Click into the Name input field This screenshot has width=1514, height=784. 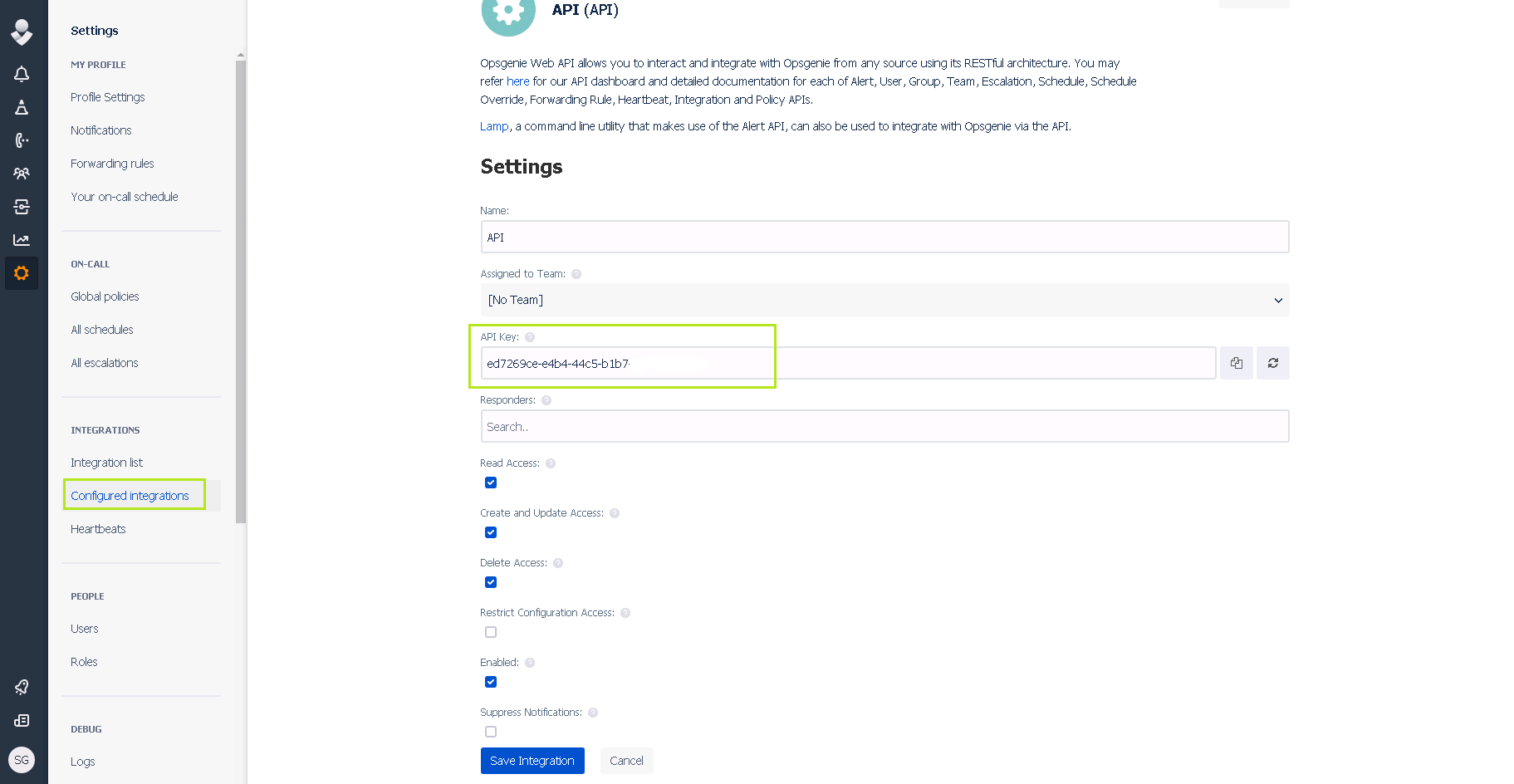(x=884, y=237)
